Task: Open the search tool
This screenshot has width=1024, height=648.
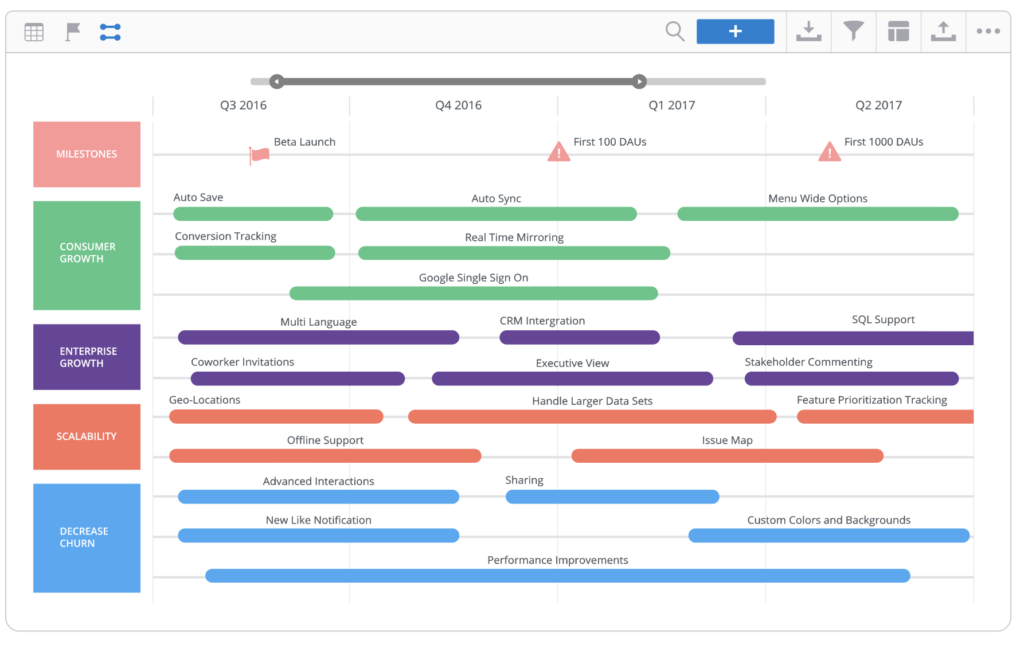Action: coord(674,31)
